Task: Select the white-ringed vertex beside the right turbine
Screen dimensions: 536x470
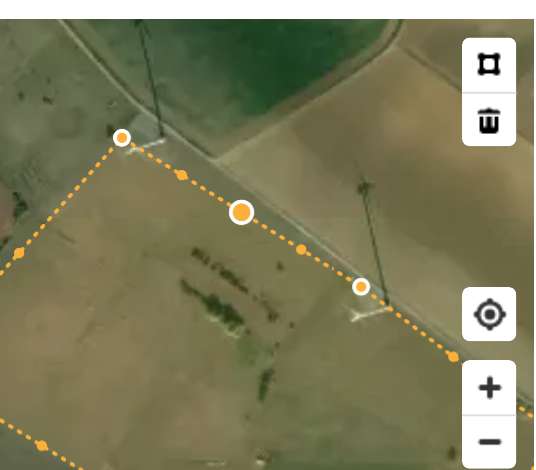Action: pyautogui.click(x=361, y=287)
